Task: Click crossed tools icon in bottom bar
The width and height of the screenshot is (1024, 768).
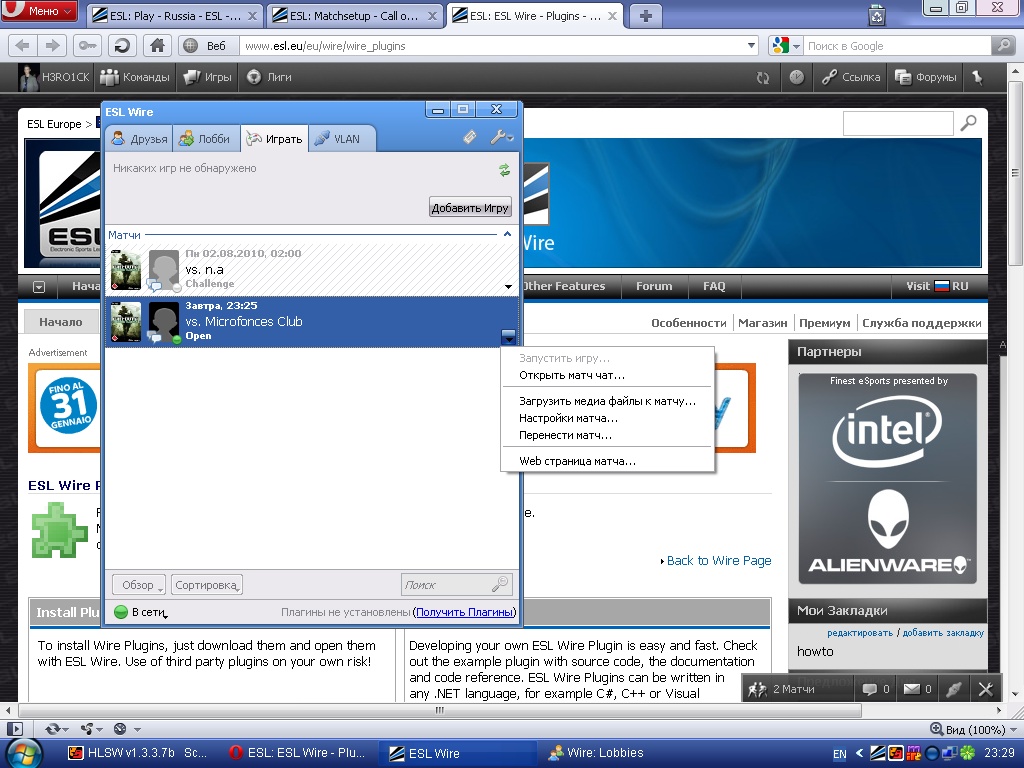Action: click(x=985, y=689)
